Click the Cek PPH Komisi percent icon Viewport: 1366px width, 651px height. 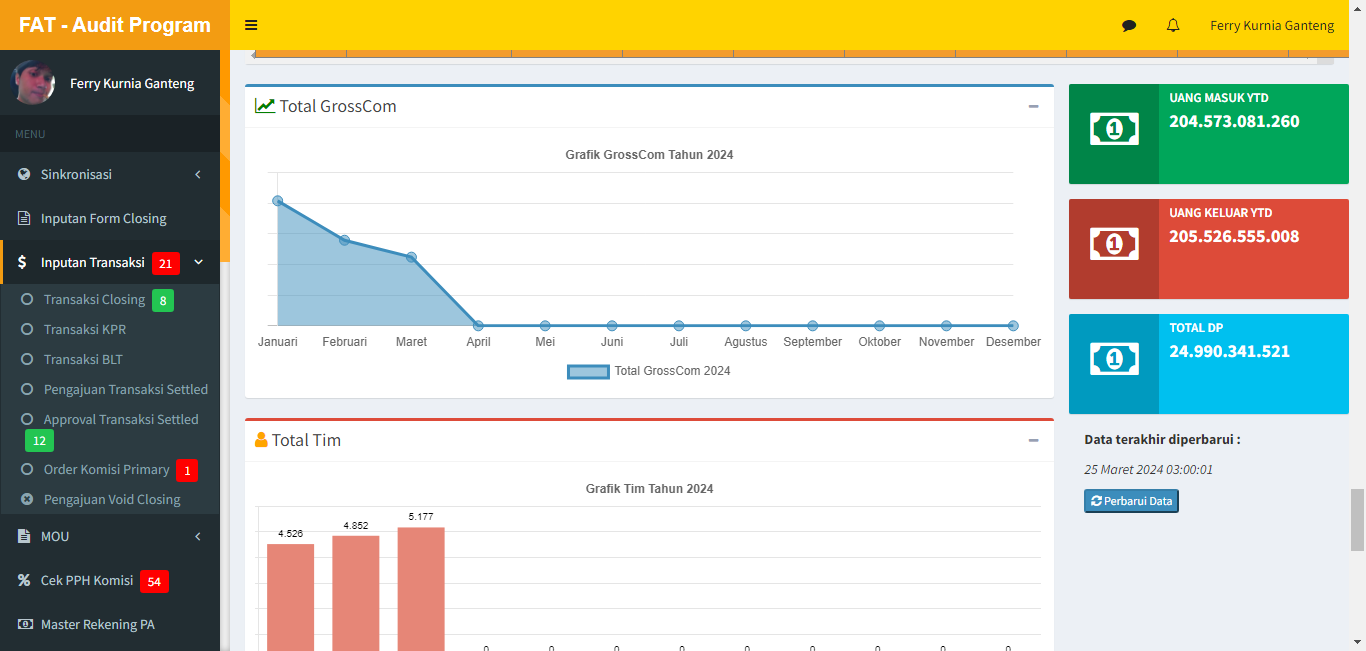click(24, 580)
